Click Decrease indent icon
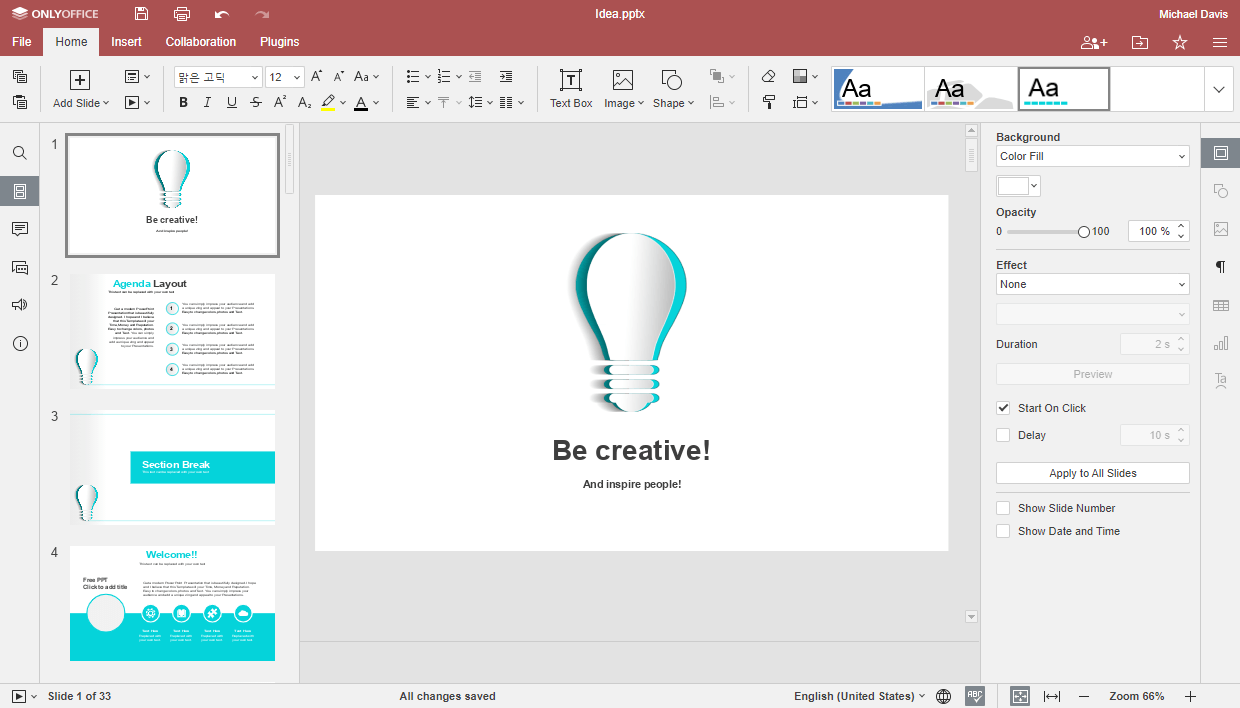Viewport: 1240px width, 708px height. (x=475, y=77)
